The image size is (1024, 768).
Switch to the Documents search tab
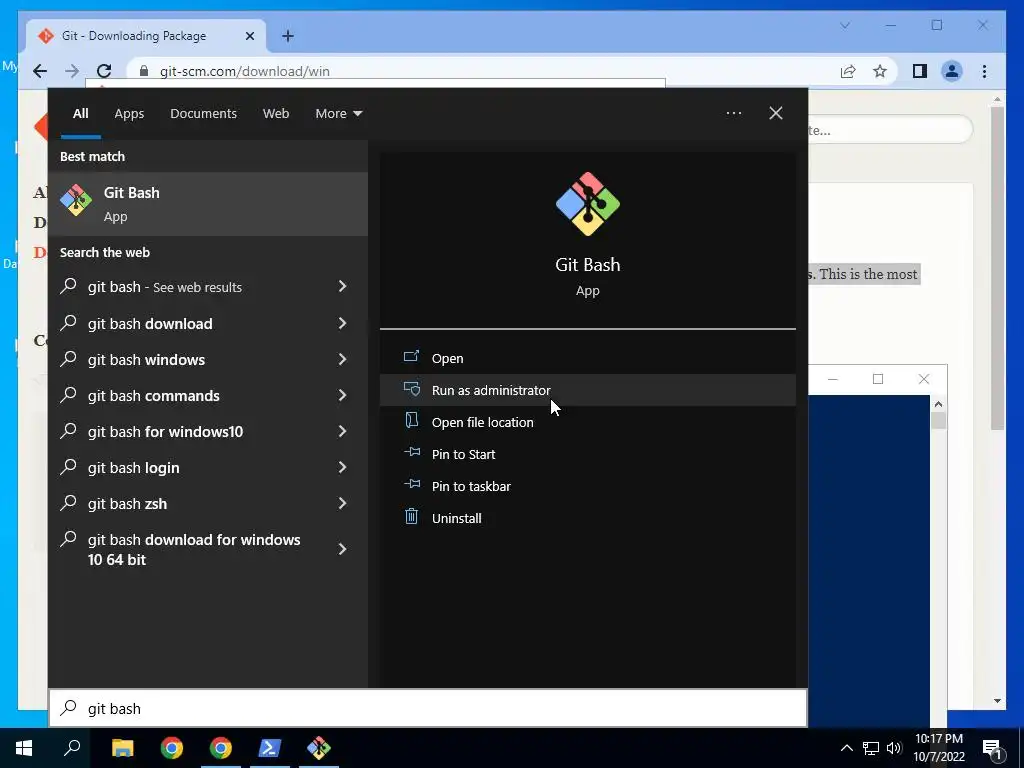[x=204, y=114]
